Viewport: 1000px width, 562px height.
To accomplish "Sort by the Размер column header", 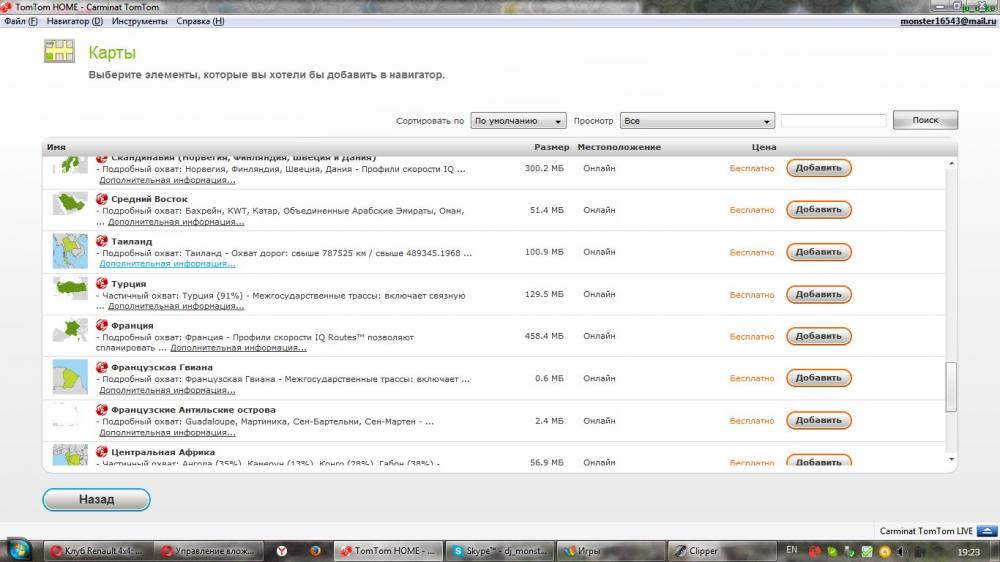I will (552, 147).
